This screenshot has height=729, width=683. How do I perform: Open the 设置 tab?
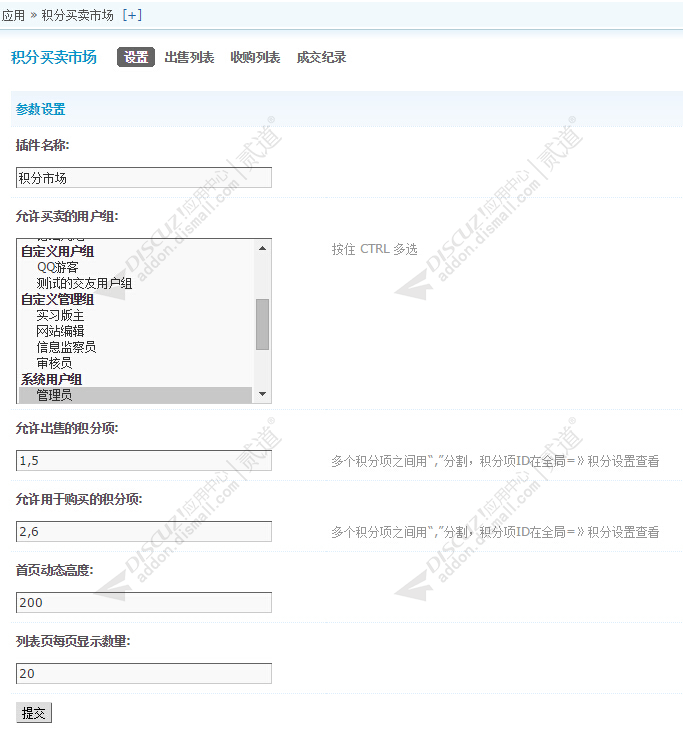coord(136,57)
